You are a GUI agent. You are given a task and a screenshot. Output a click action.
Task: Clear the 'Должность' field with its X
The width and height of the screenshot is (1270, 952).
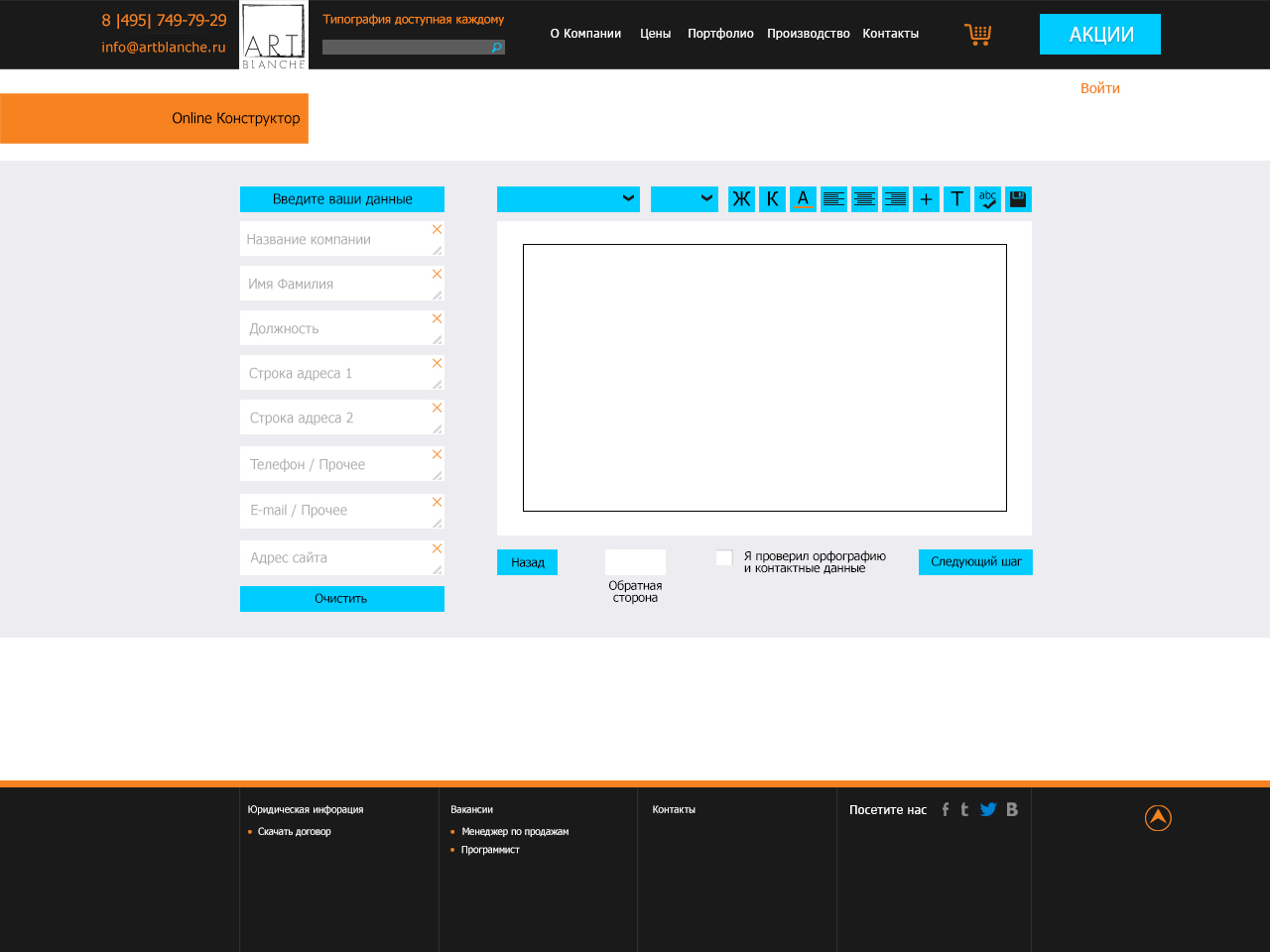pyautogui.click(x=437, y=318)
